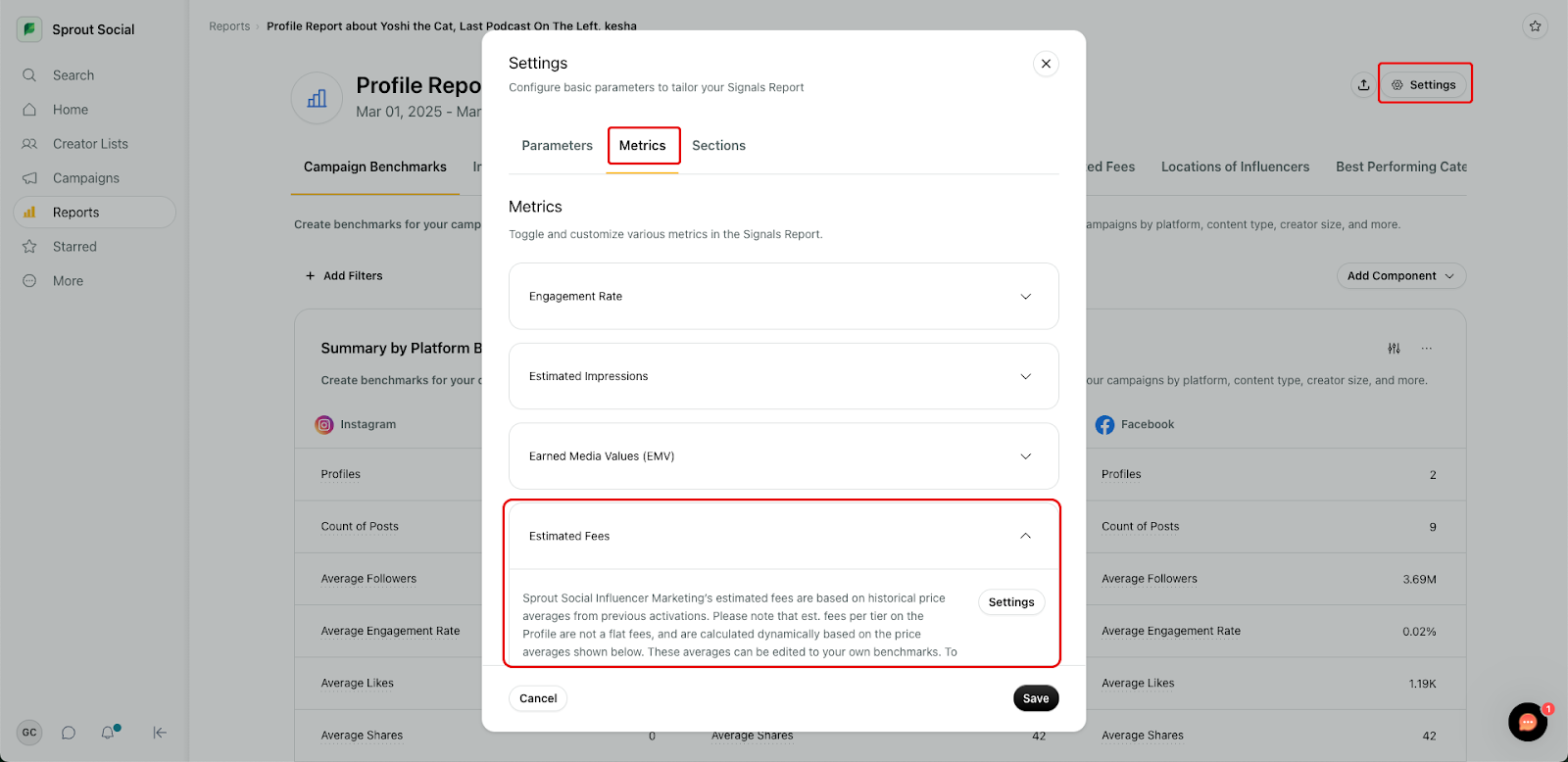Click the profile report bar-chart icon
This screenshot has height=762, width=1568.
(x=317, y=99)
